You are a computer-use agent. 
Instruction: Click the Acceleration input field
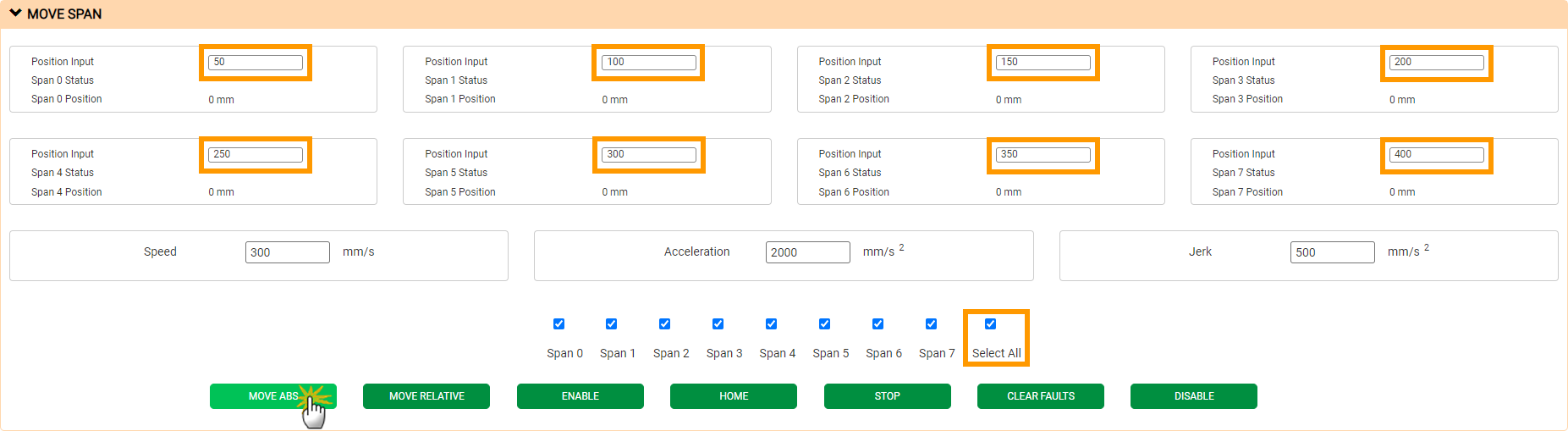tap(807, 252)
